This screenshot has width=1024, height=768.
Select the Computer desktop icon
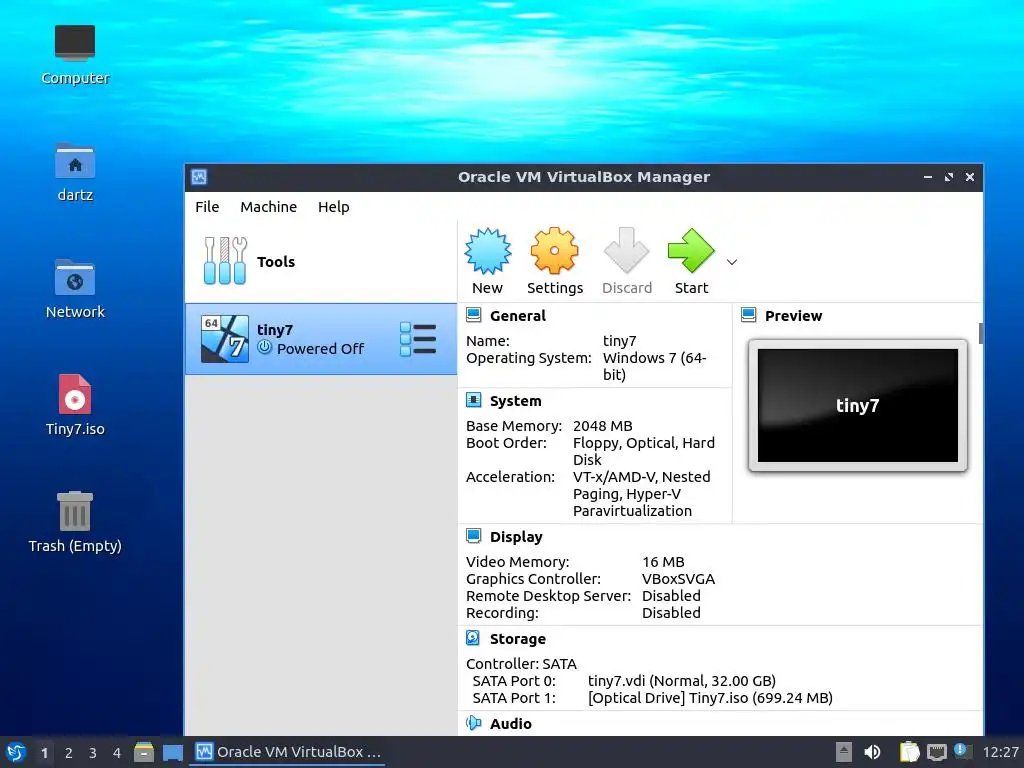[75, 54]
